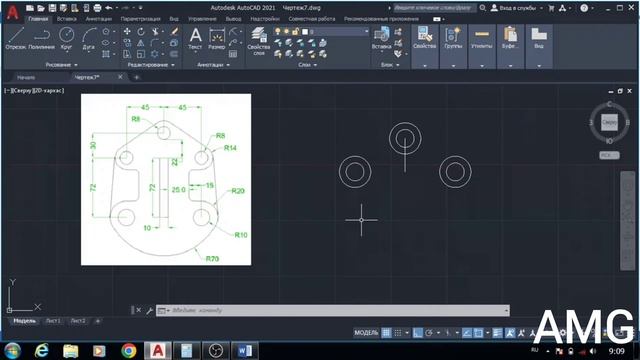Open the Вставка ribbon tab
Viewport: 640px width, 360px height.
coord(67,19)
